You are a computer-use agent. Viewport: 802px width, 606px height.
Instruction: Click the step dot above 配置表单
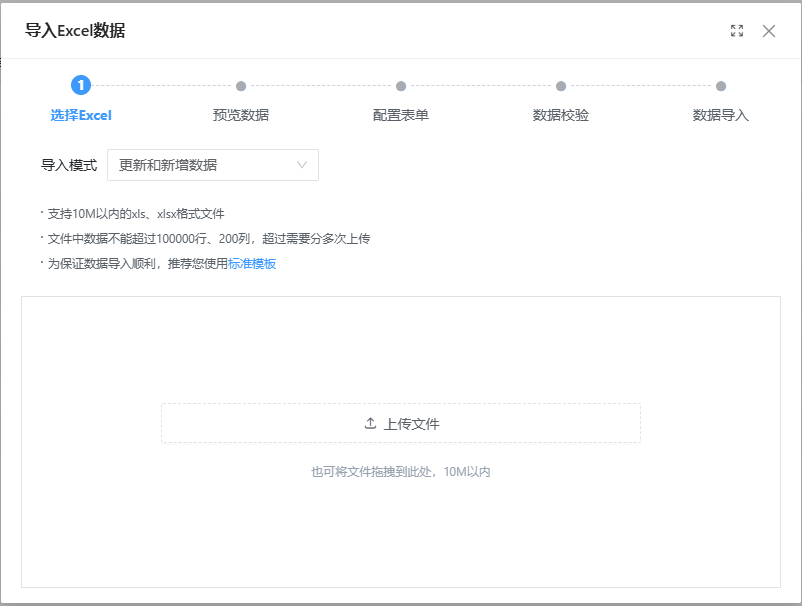[x=401, y=86]
